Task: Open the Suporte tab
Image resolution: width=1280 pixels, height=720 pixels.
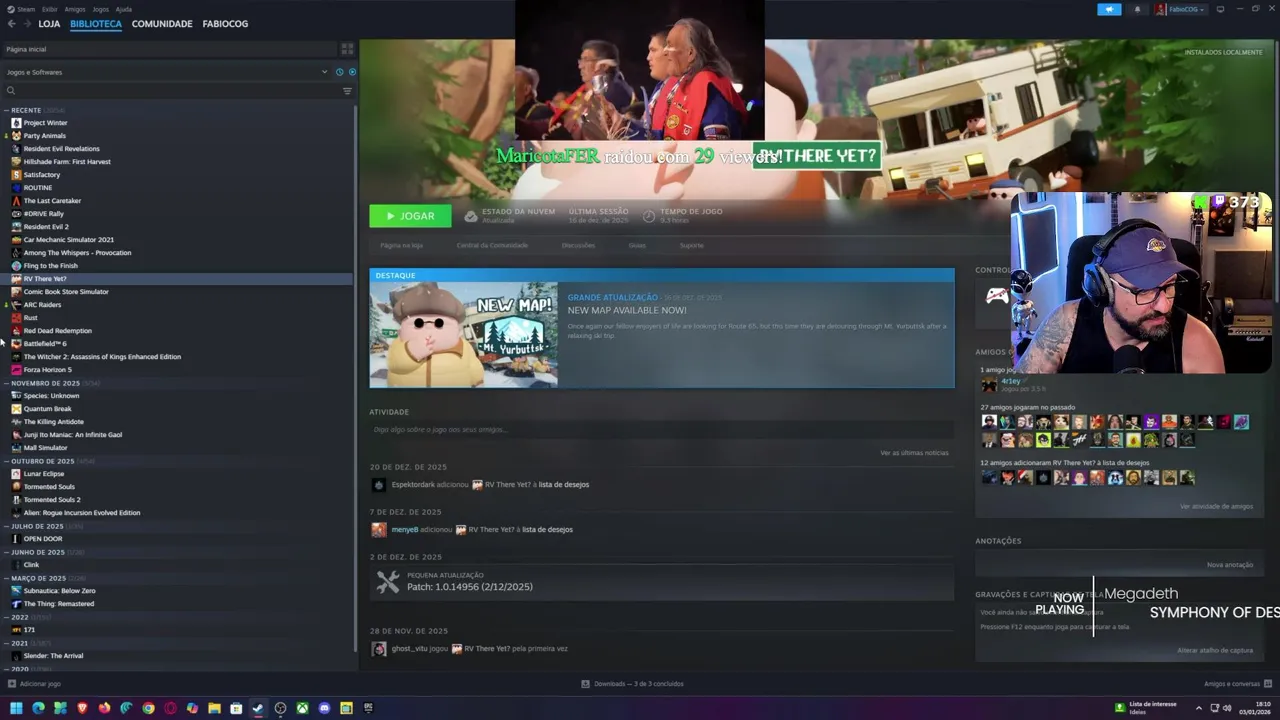Action: [692, 245]
